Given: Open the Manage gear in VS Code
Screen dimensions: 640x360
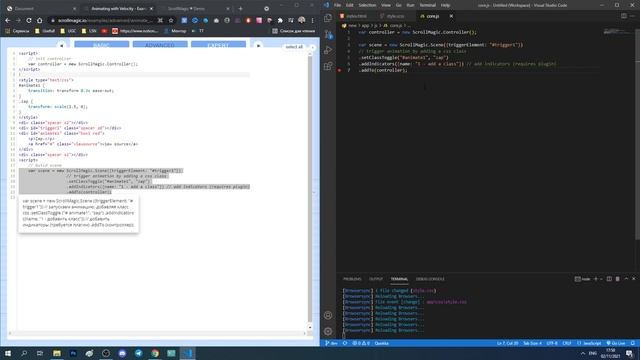Looking at the screenshot, I should tap(328, 331).
